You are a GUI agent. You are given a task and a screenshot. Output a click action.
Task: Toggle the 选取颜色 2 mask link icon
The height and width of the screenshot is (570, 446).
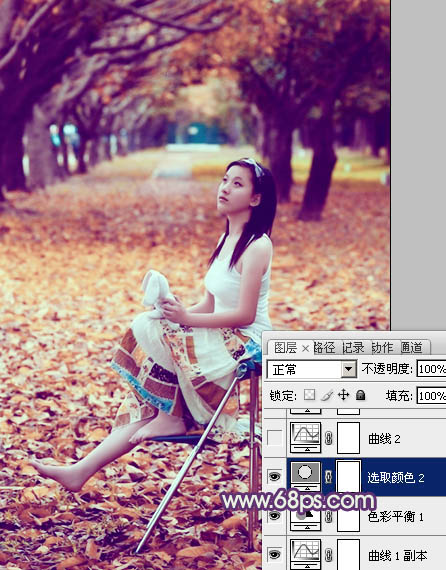pos(329,477)
